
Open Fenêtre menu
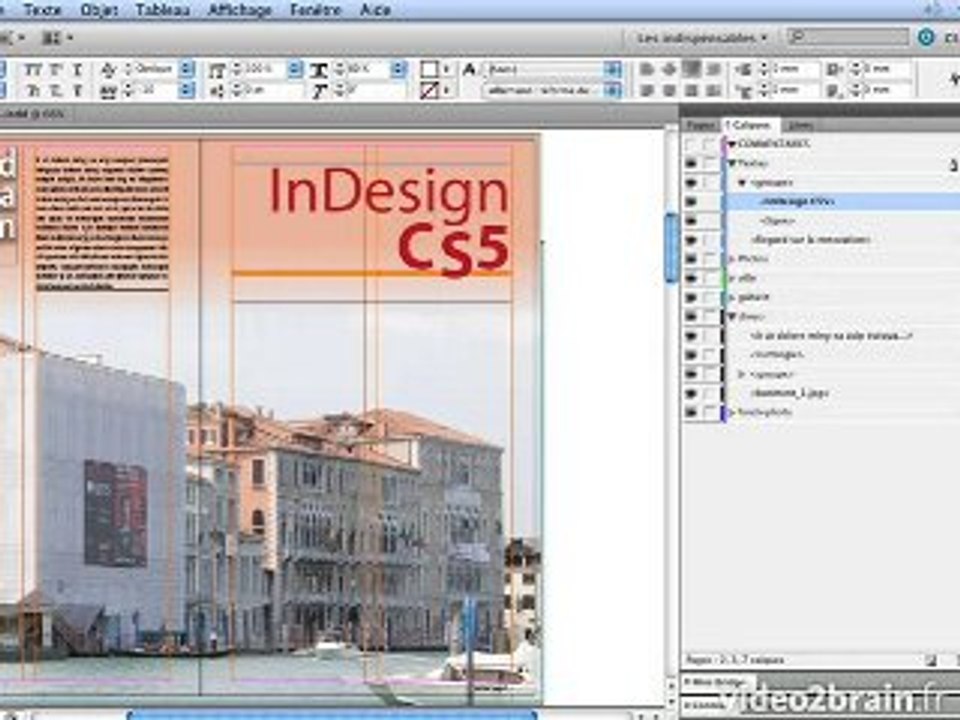(x=315, y=9)
